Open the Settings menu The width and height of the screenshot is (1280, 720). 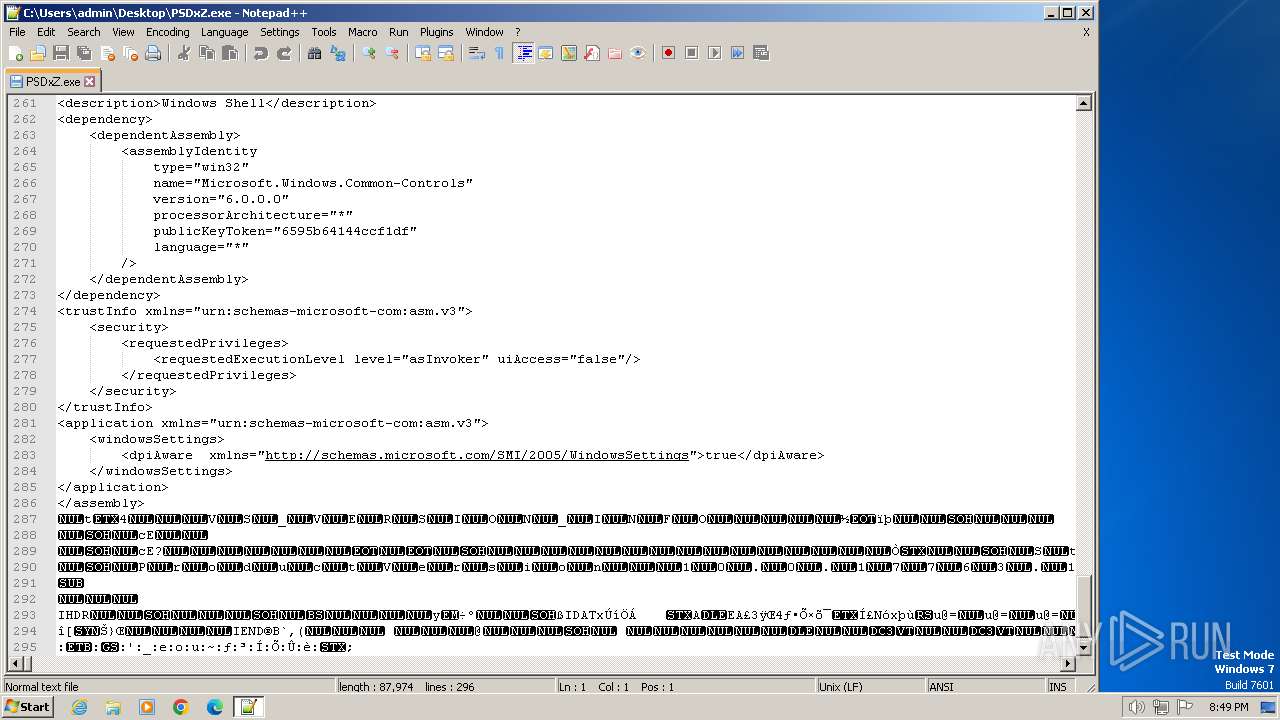pos(280,32)
